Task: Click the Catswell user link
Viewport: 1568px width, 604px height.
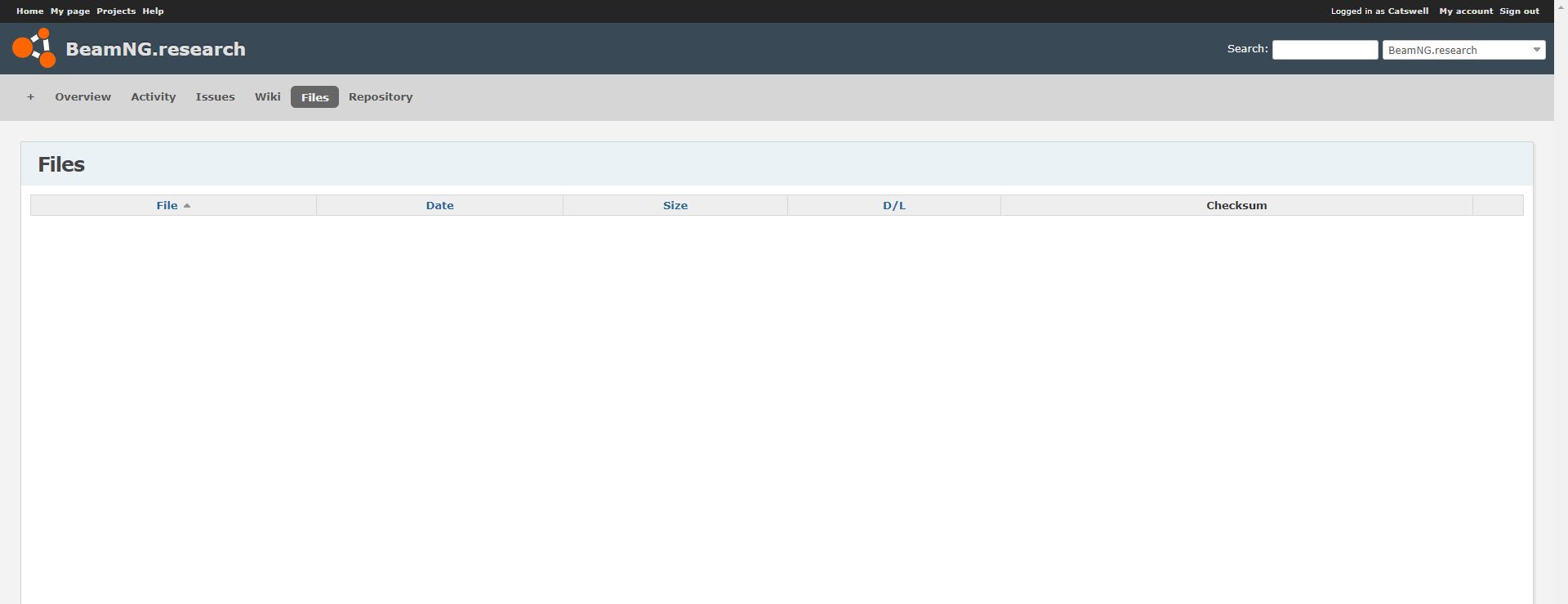Action: coord(1408,11)
